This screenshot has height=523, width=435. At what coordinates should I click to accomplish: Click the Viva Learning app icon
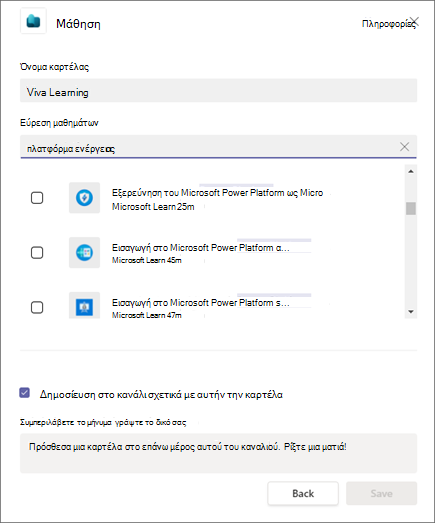(x=33, y=21)
